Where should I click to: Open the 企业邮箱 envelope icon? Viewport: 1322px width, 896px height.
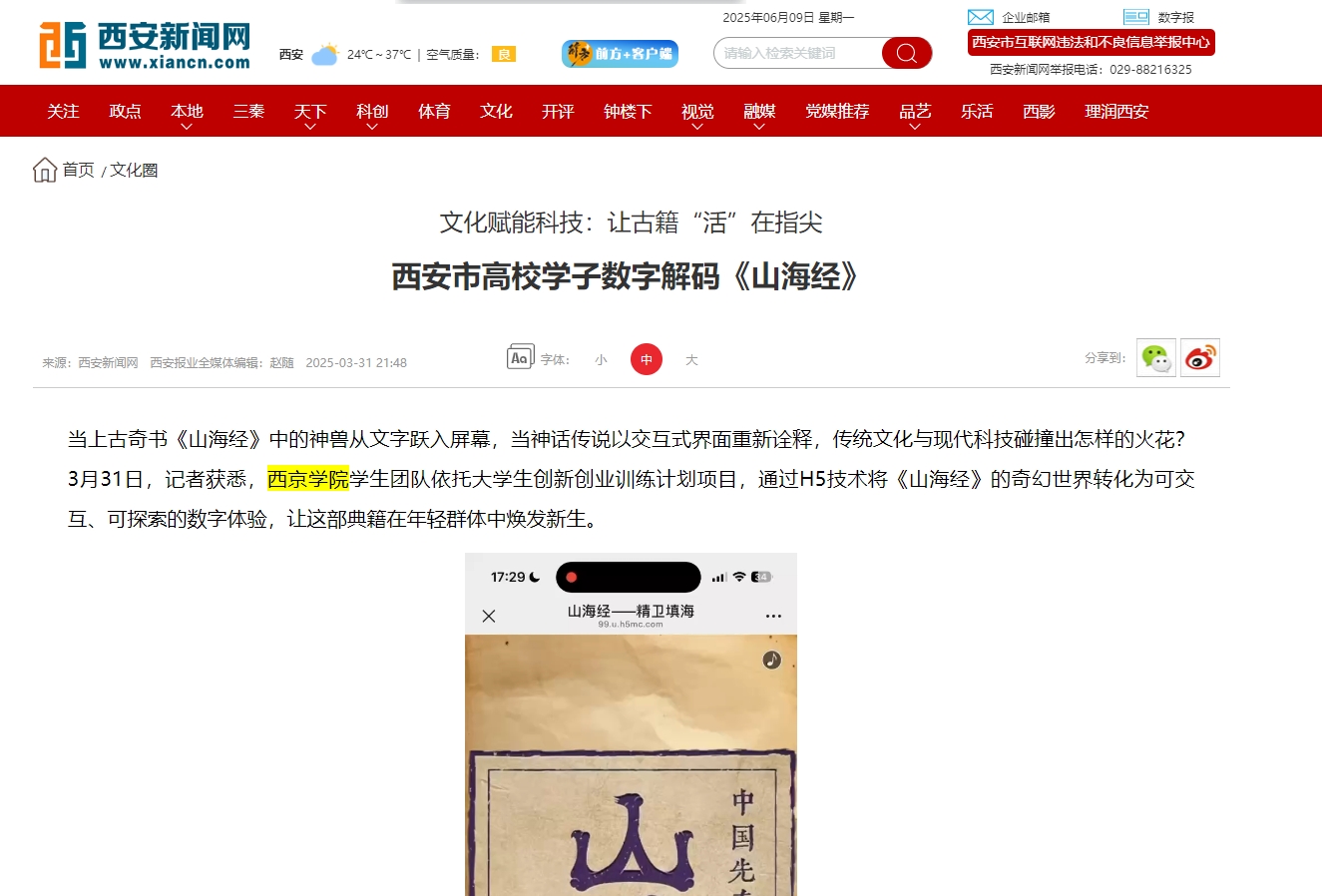pos(981,17)
